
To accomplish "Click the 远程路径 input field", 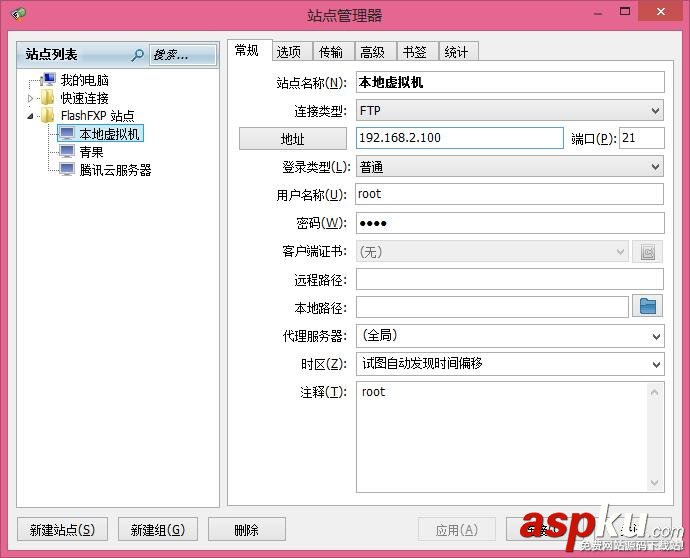I will click(510, 279).
